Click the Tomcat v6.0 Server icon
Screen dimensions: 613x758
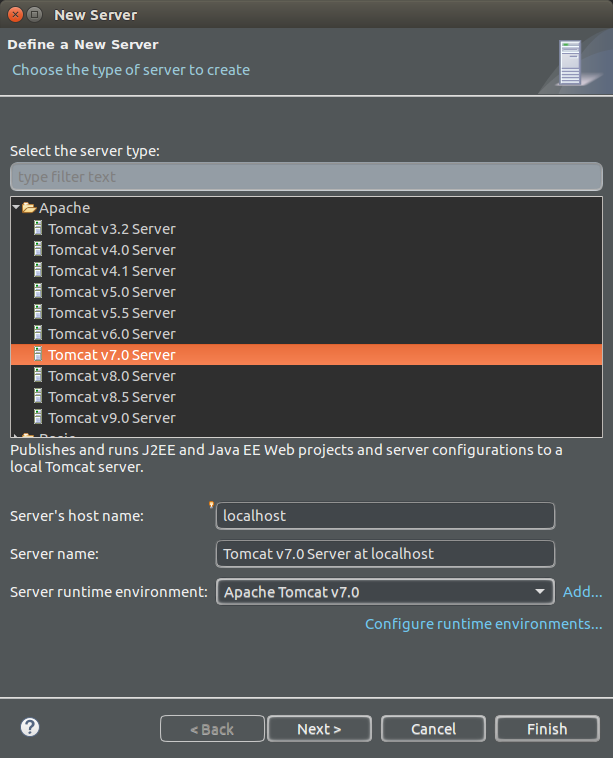[x=38, y=334]
